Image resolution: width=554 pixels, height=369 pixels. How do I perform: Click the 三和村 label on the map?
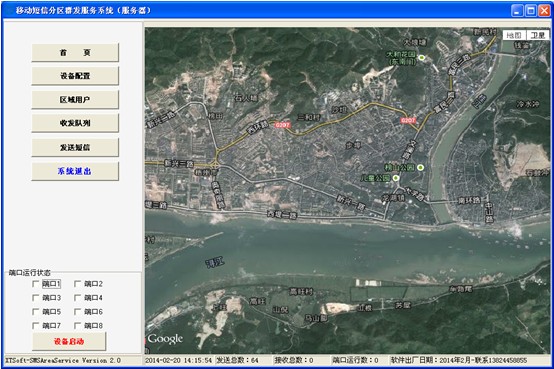pos(308,117)
